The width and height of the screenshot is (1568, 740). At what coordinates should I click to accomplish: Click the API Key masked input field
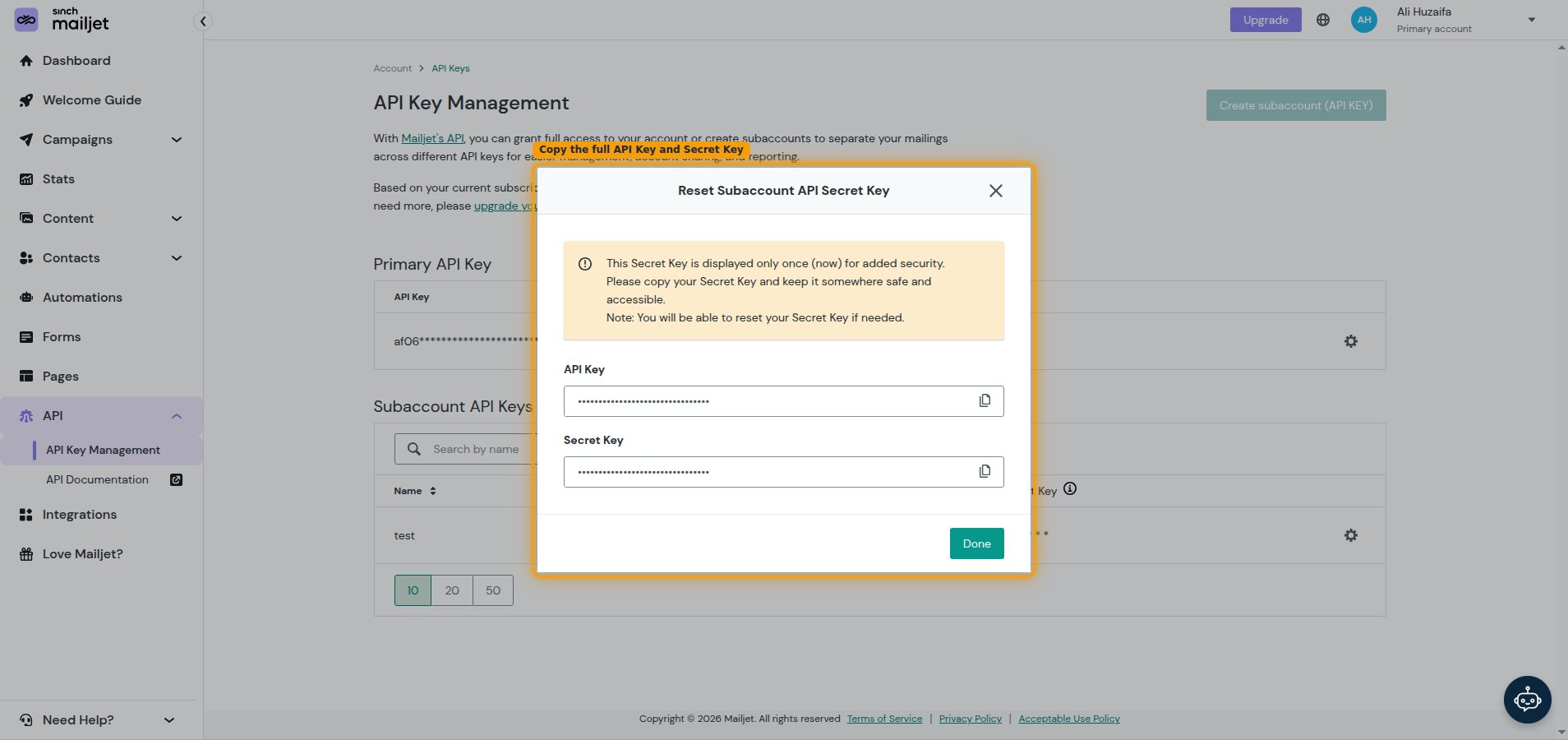[x=783, y=401]
